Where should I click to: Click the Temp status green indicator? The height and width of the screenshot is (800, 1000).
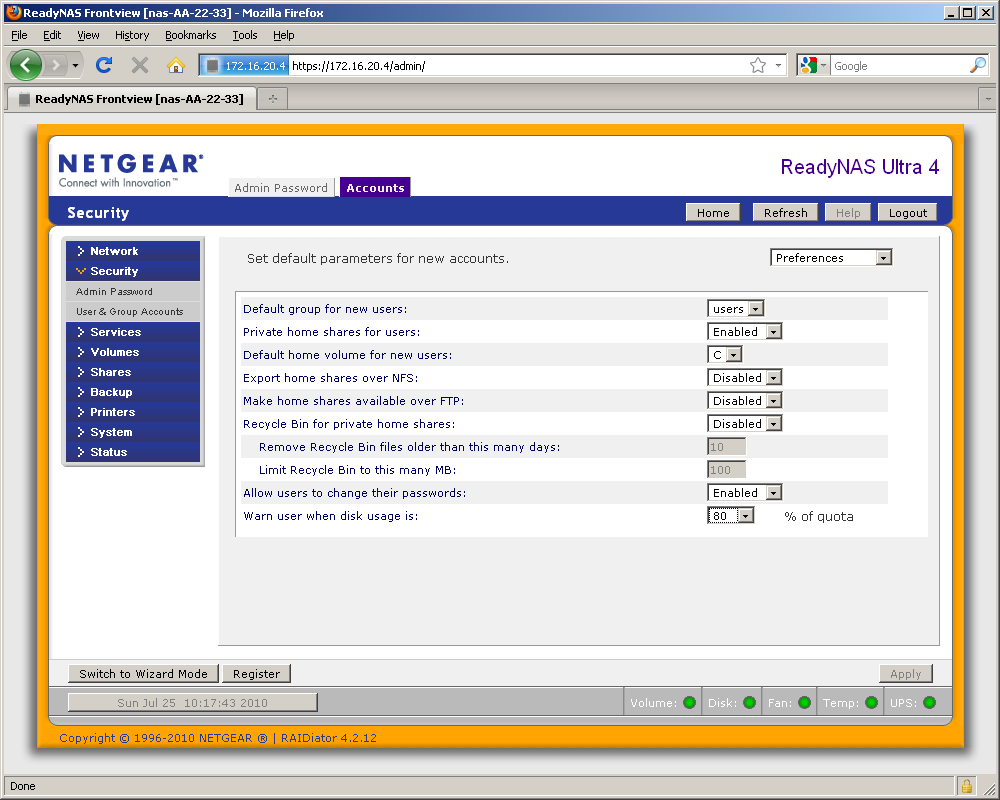[871, 702]
